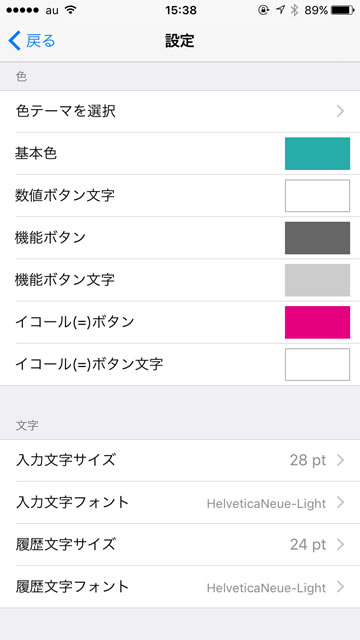Pick the teal 基本色 swatch
The image size is (360, 640).
coord(317,153)
